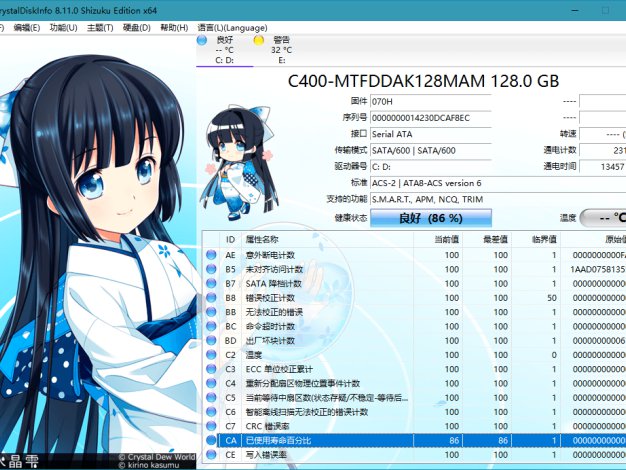
Task: Click status orb for C6 row
Action: [211, 412]
